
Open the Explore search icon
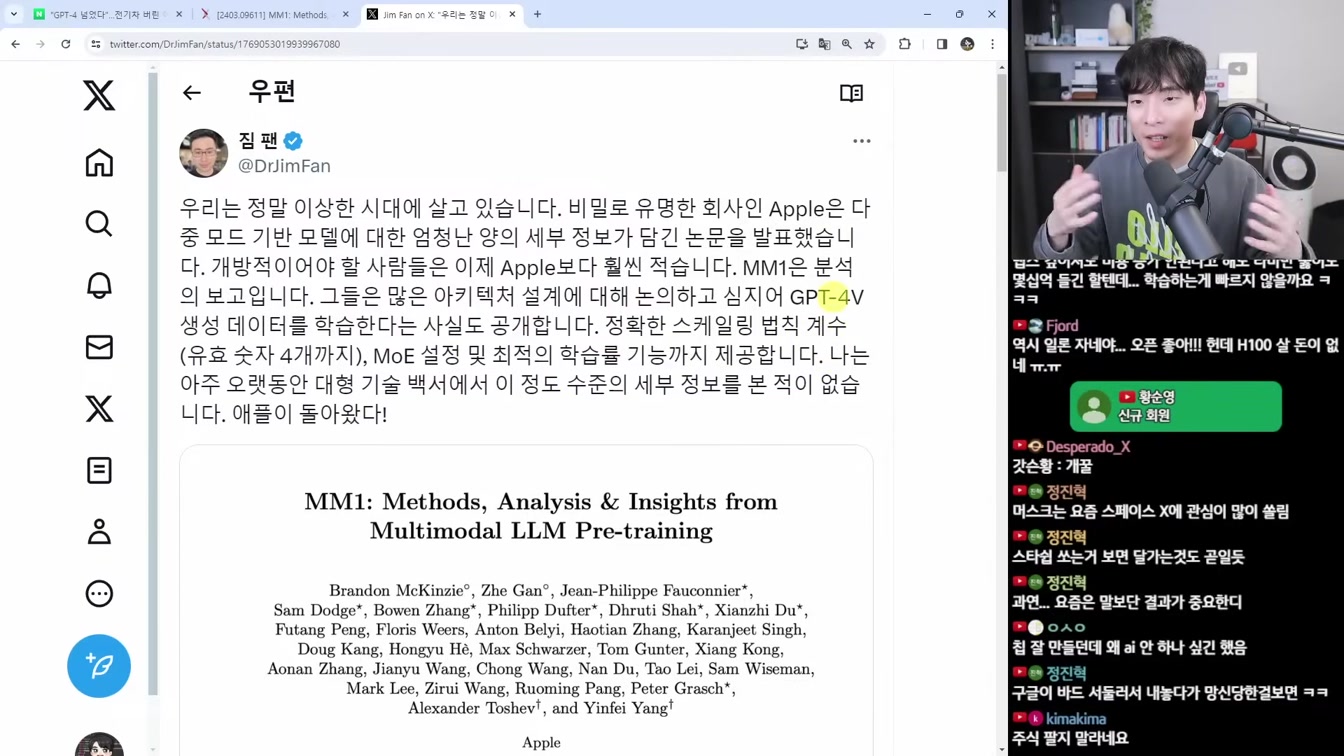(99, 224)
